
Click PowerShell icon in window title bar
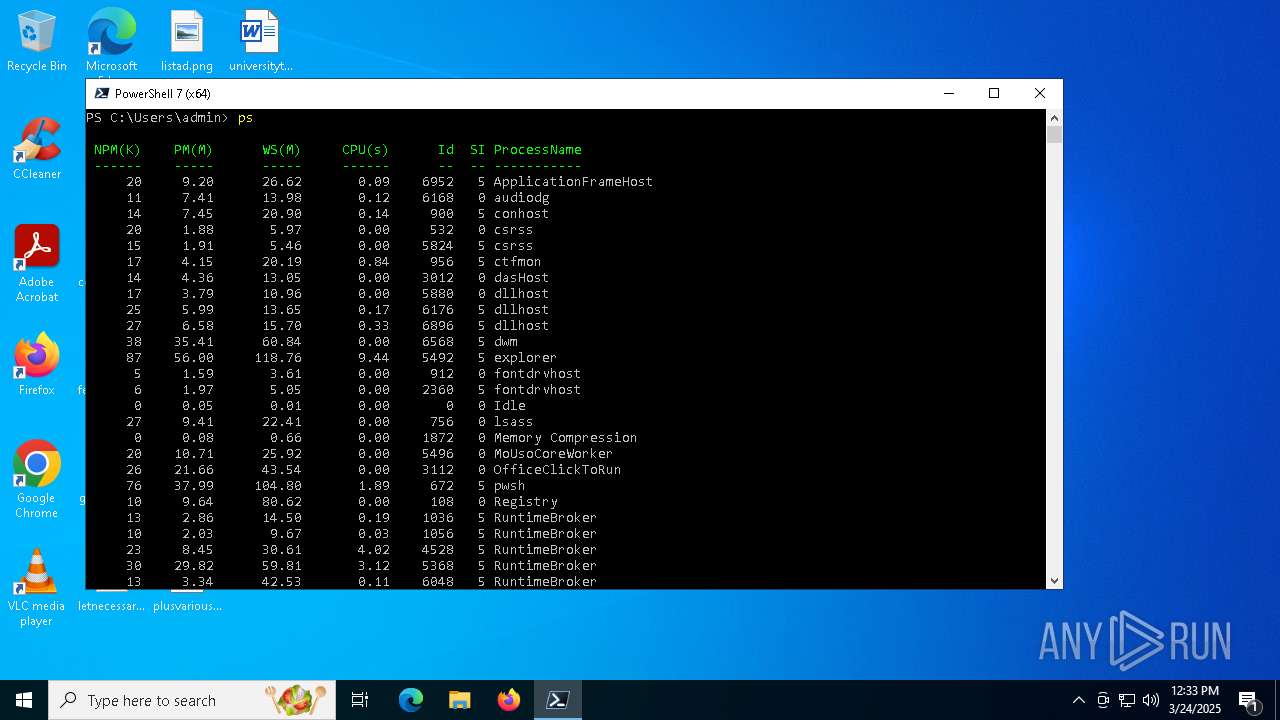click(x=101, y=93)
